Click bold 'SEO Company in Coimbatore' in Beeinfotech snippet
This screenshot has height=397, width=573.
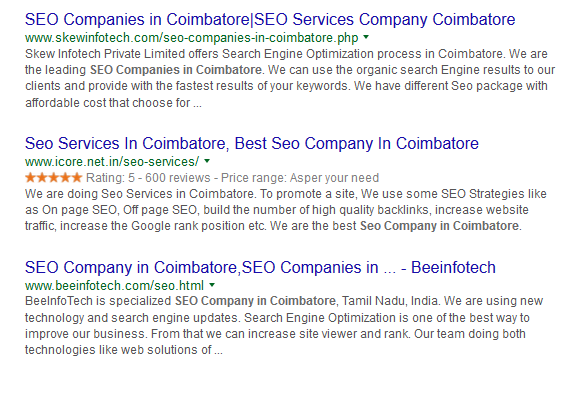[255, 301]
